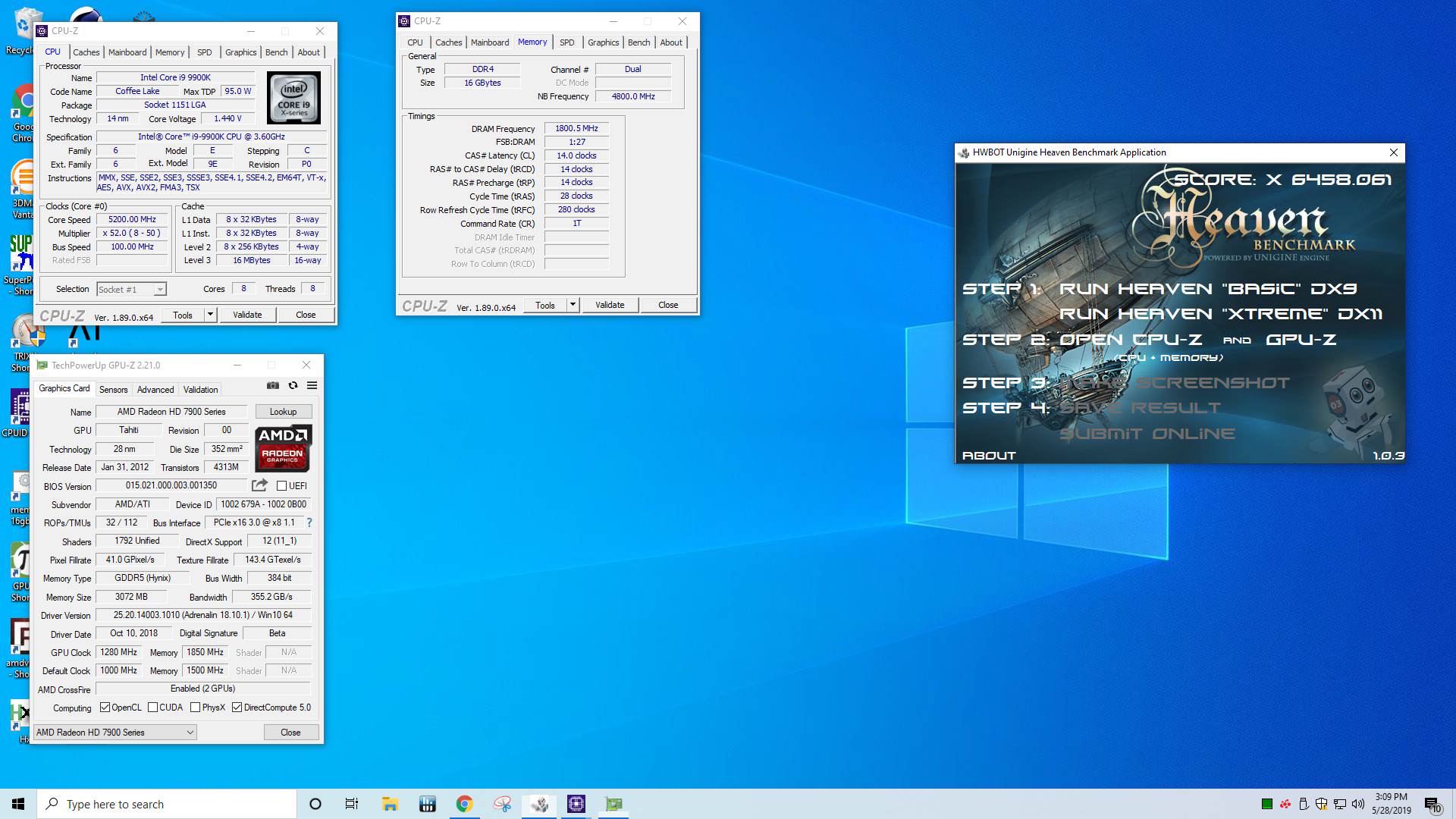Click the Bus Interface question mark icon

point(309,522)
